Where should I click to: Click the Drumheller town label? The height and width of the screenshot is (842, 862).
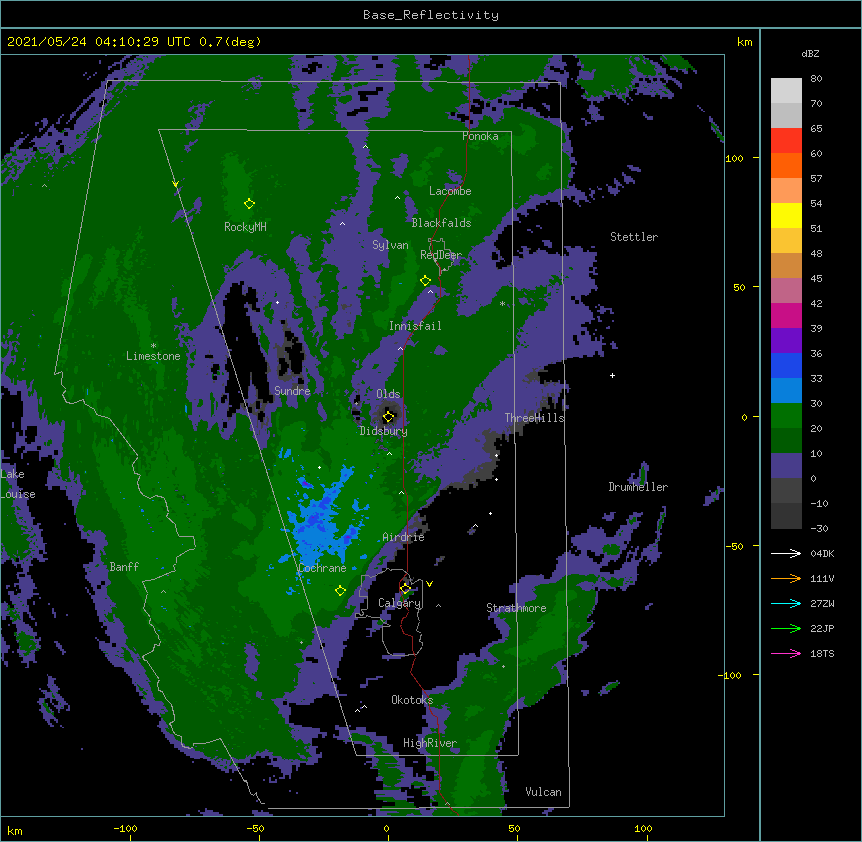pyautogui.click(x=638, y=487)
